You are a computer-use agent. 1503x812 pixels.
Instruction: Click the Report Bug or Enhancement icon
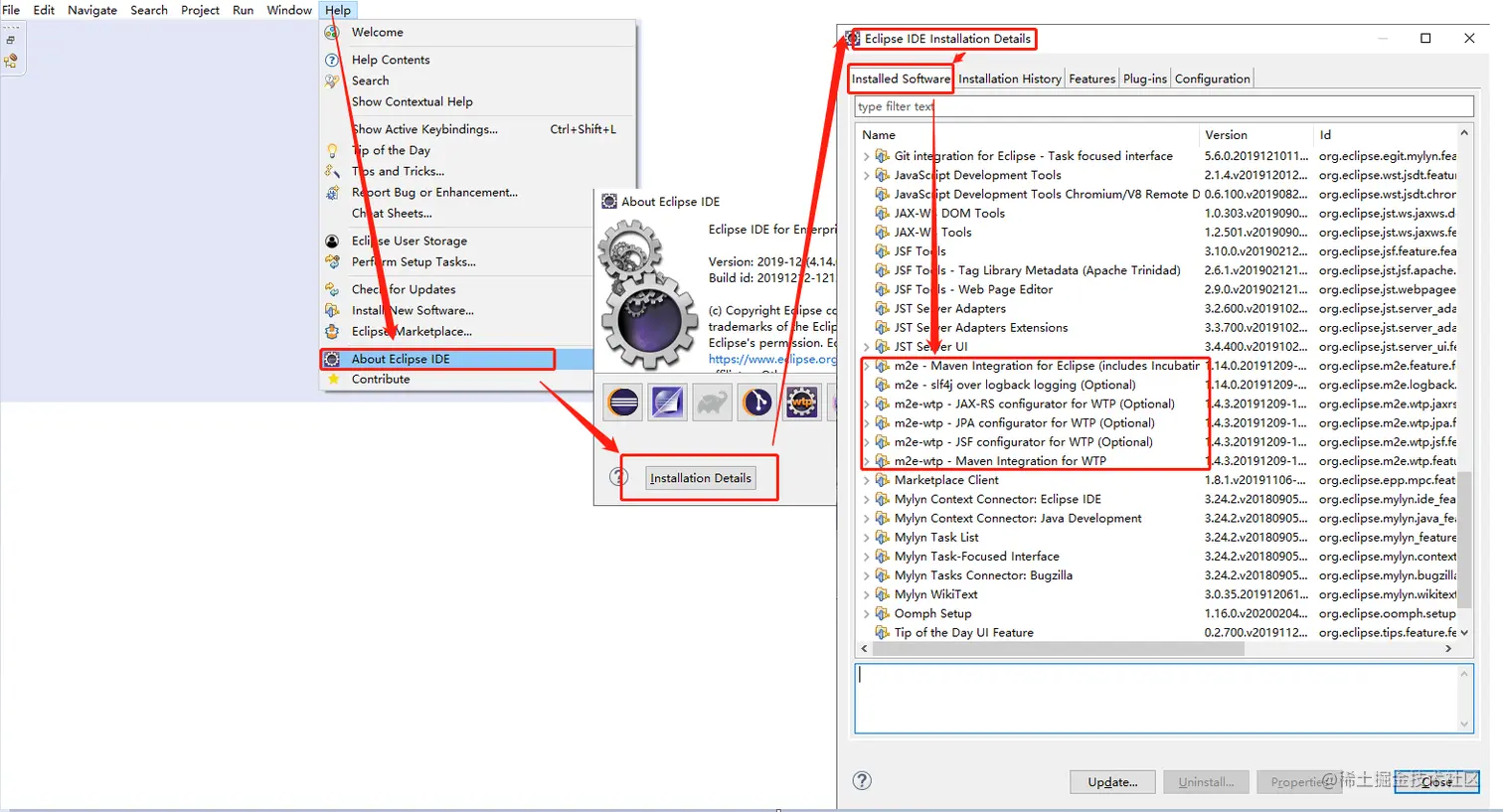(332, 192)
